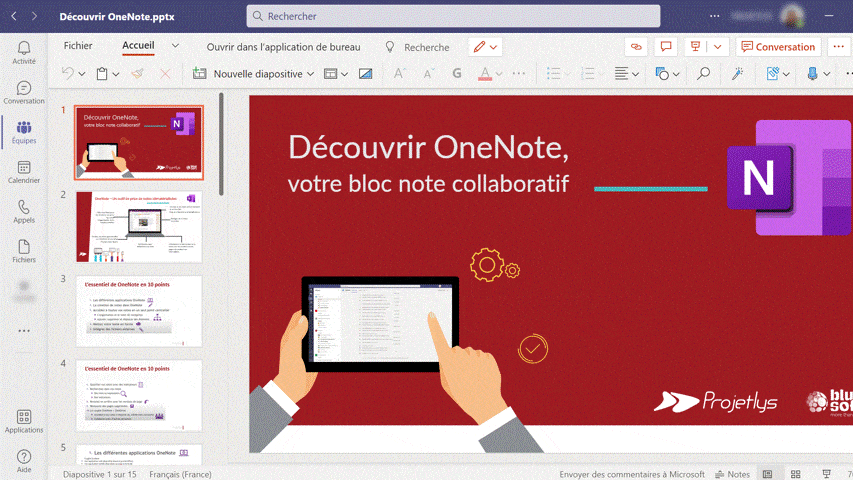Select the format painter brush
Screen dimensions: 853x480
[138, 73]
